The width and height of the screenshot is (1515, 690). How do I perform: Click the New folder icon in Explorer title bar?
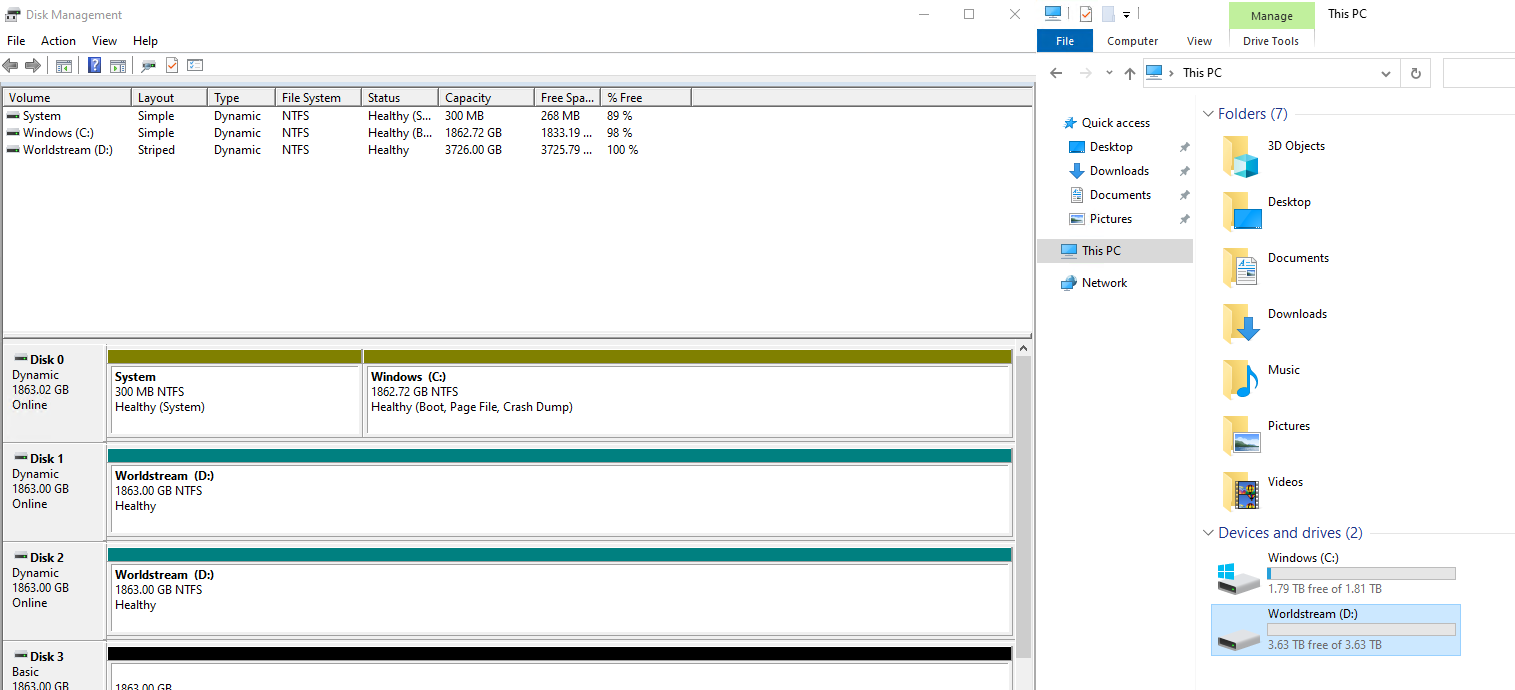coord(1108,14)
